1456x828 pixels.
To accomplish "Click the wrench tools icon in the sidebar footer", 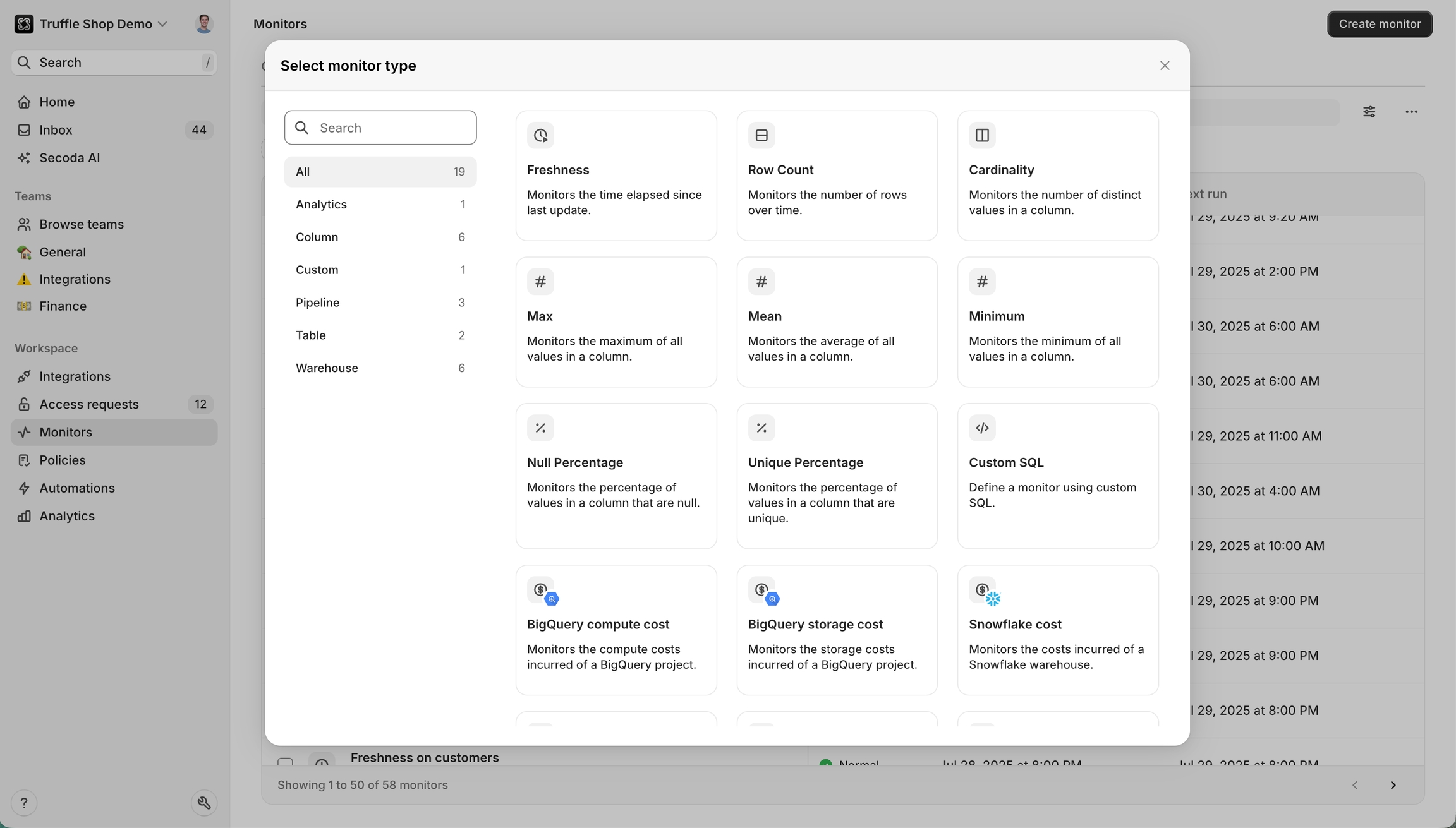I will 204,803.
